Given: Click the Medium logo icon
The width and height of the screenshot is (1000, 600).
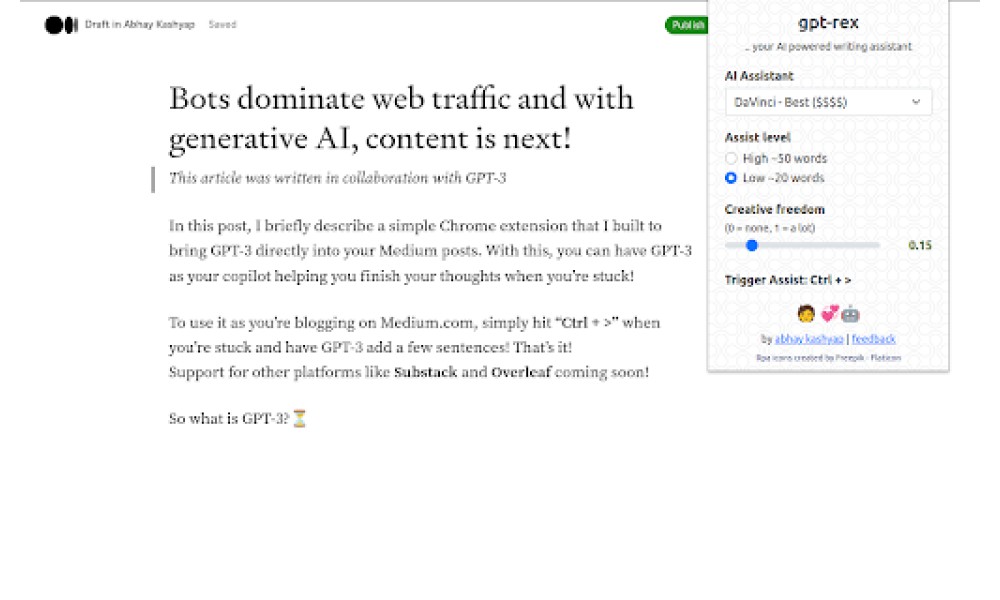Looking at the screenshot, I should tap(61, 25).
